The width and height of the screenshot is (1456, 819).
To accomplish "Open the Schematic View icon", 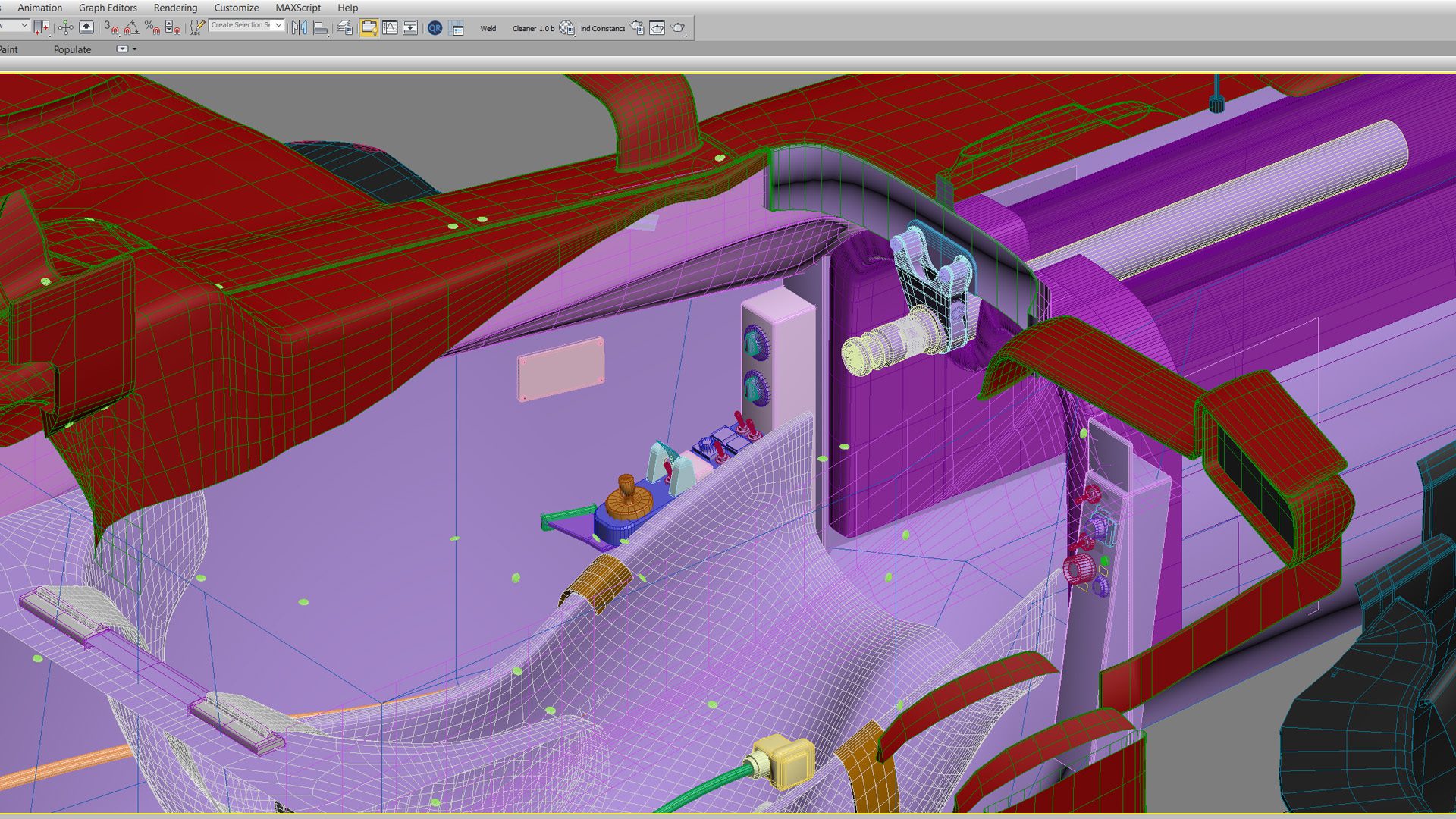I will [410, 28].
